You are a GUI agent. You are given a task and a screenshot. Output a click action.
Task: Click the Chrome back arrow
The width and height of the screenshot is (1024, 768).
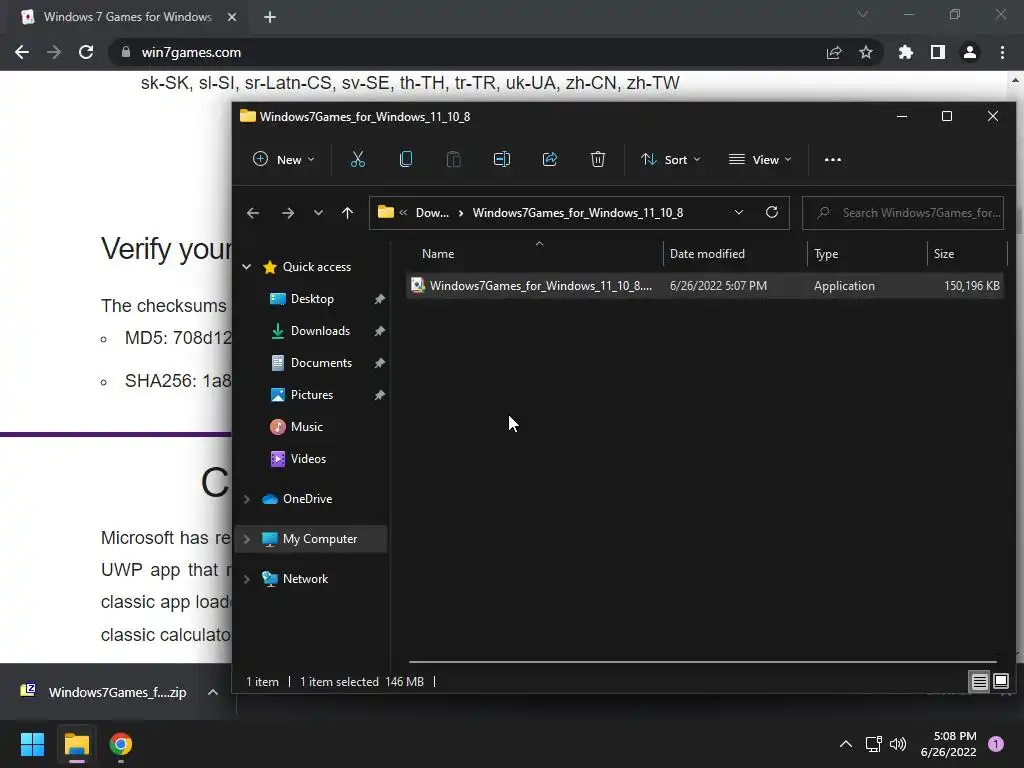click(x=22, y=52)
